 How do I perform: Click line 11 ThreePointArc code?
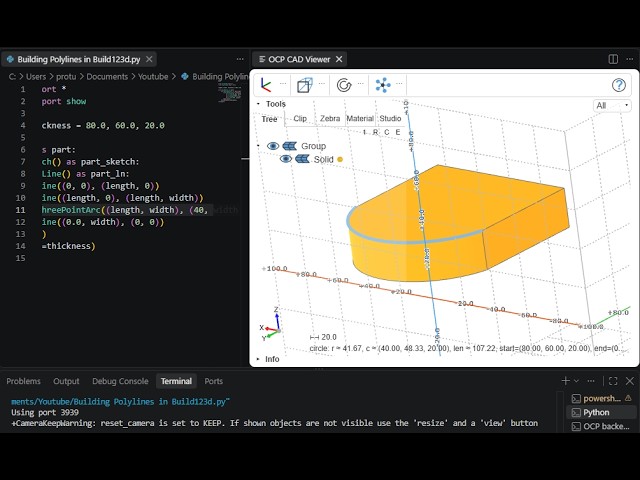[124, 210]
